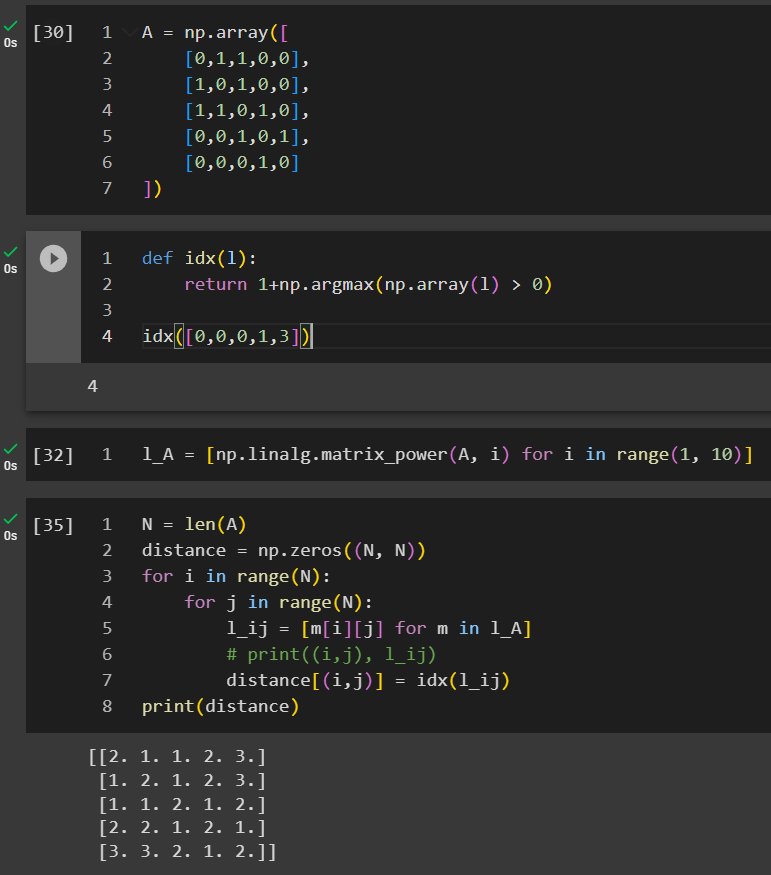Click execution count [30]
This screenshot has height=875, width=771.
point(53,32)
